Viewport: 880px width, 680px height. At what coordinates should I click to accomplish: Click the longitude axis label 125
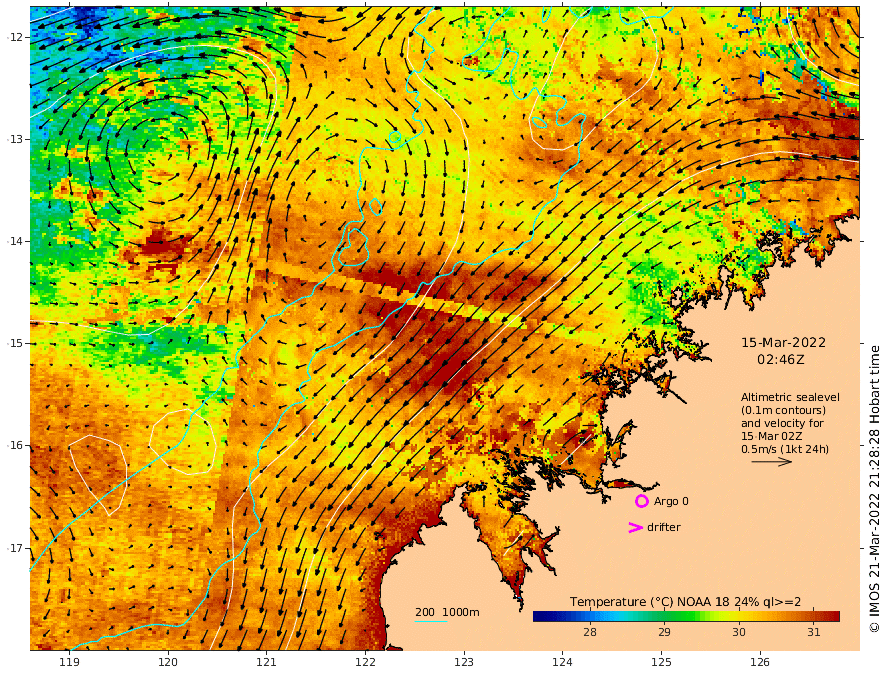click(x=661, y=663)
